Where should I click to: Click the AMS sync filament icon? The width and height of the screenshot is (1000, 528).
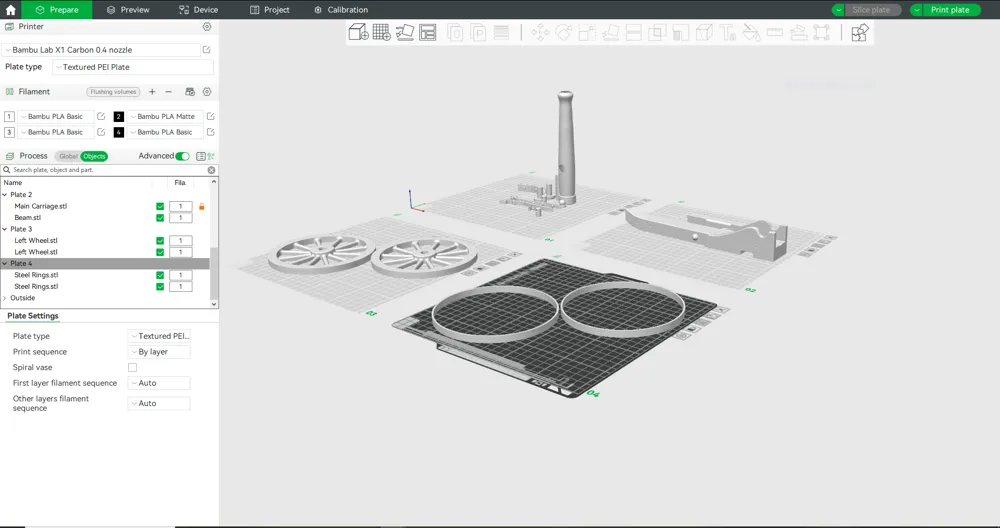pos(189,92)
